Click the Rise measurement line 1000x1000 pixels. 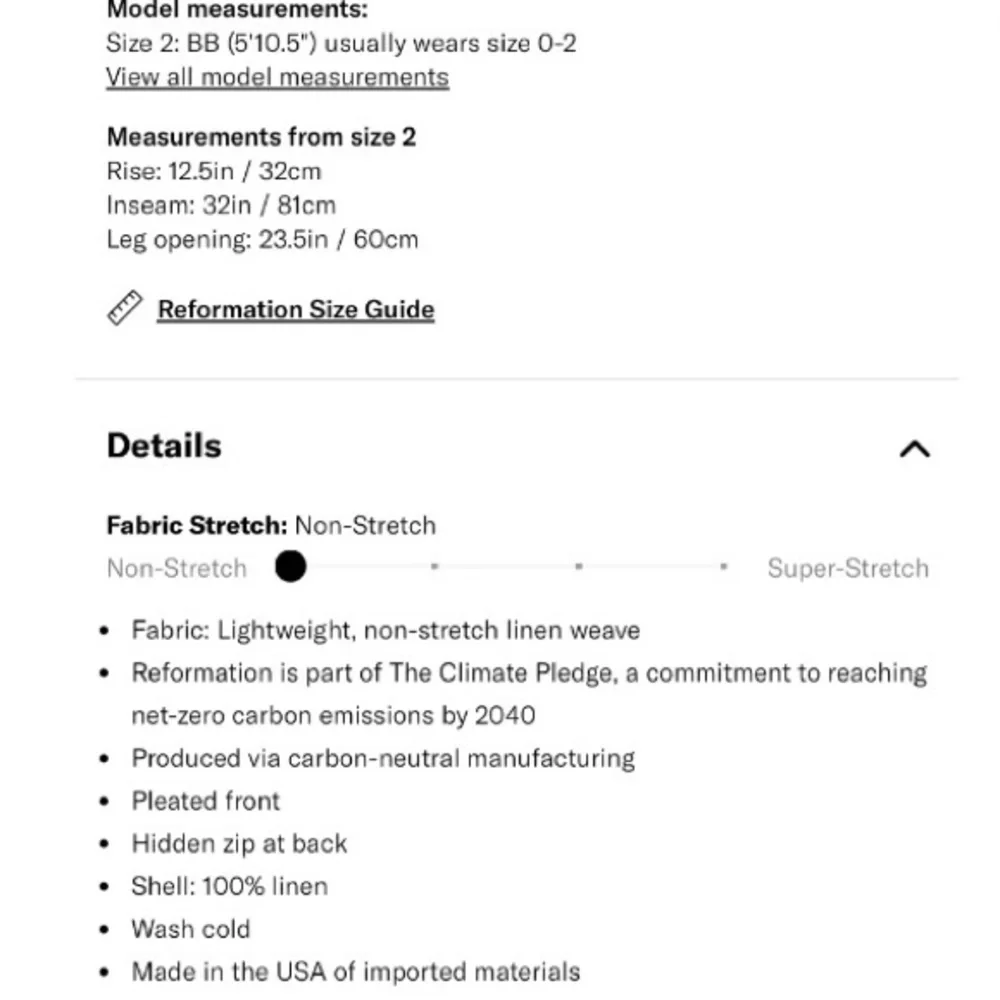point(214,172)
